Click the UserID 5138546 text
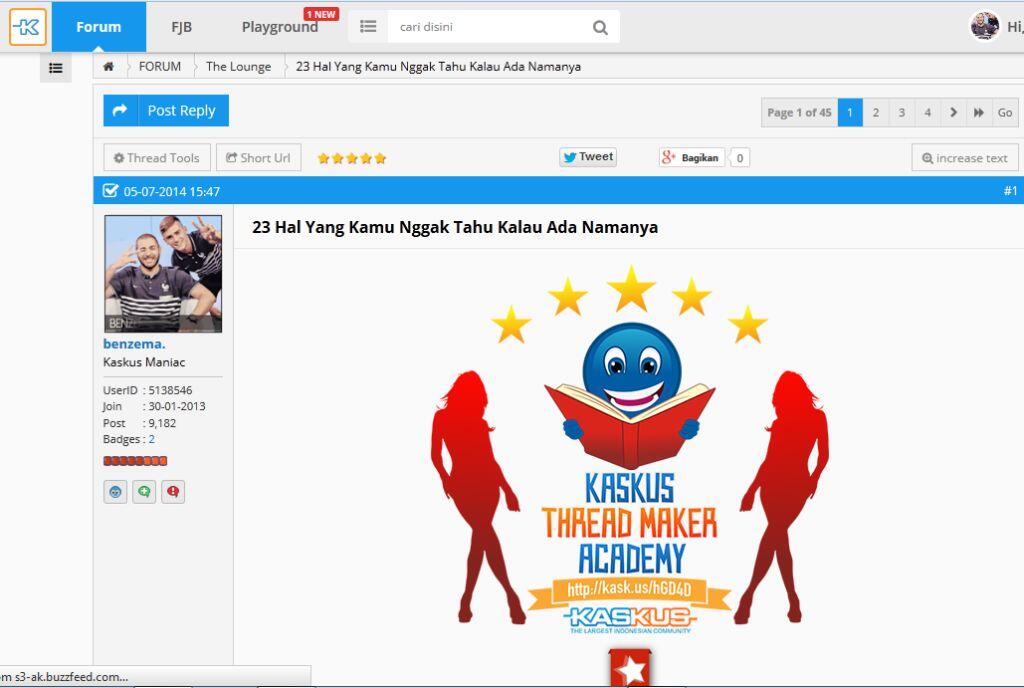1024x688 pixels. pos(148,390)
